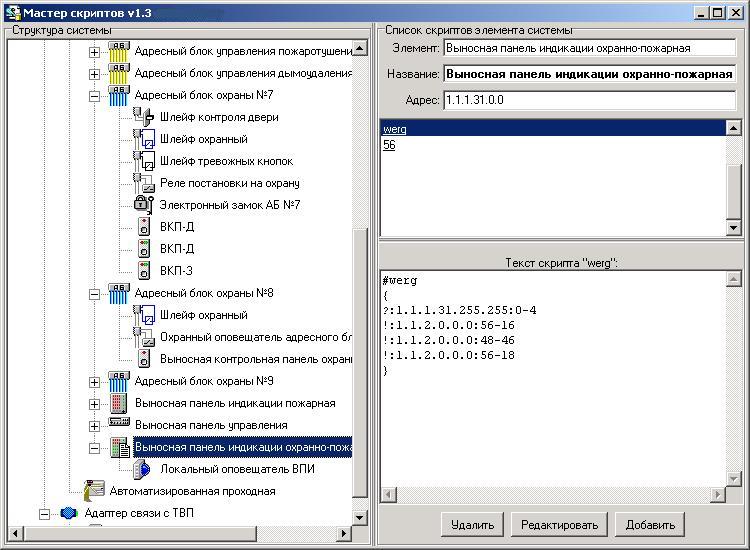750x550 pixels.
Task: Expand the Адресный блок охраны №9 node
Action: [x=95, y=382]
